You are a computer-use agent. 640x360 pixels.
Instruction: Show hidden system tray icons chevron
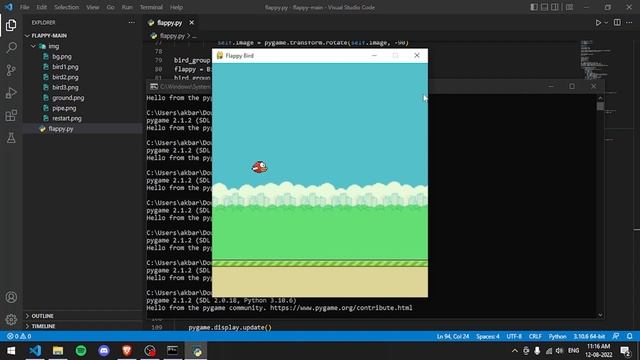(515, 351)
